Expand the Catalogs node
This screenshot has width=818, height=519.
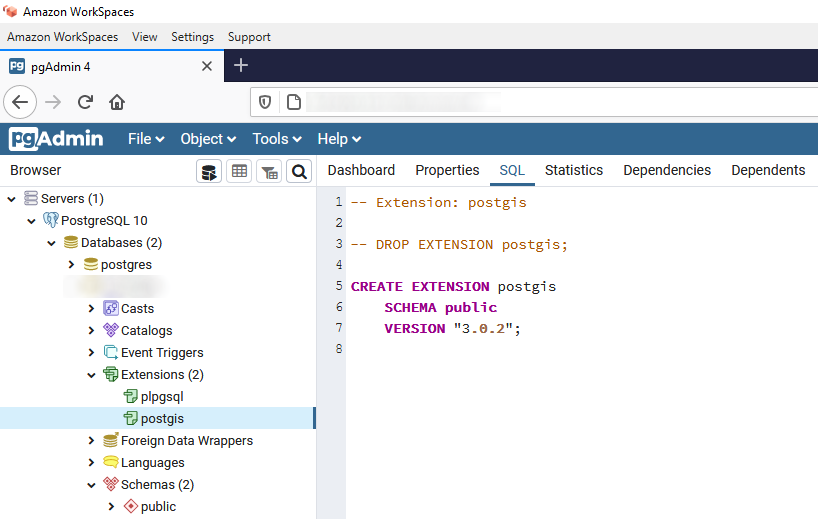91,330
